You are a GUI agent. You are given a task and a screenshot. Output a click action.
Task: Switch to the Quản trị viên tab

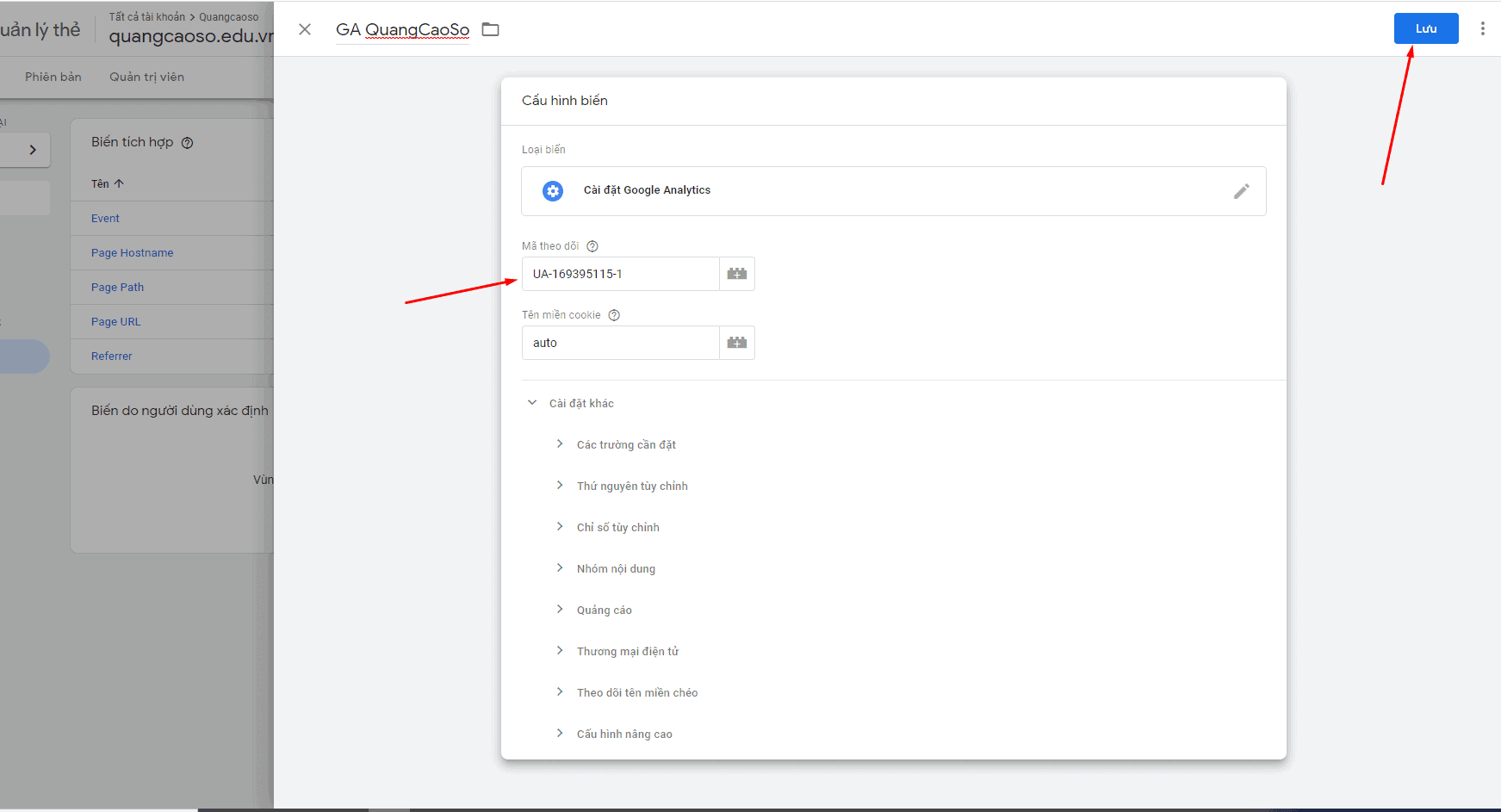click(x=146, y=77)
